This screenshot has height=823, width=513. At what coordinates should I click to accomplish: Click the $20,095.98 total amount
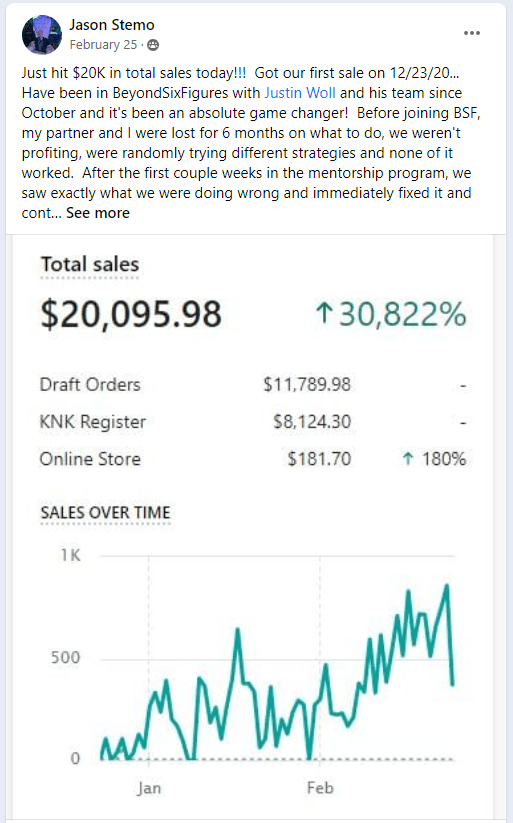[x=131, y=314]
